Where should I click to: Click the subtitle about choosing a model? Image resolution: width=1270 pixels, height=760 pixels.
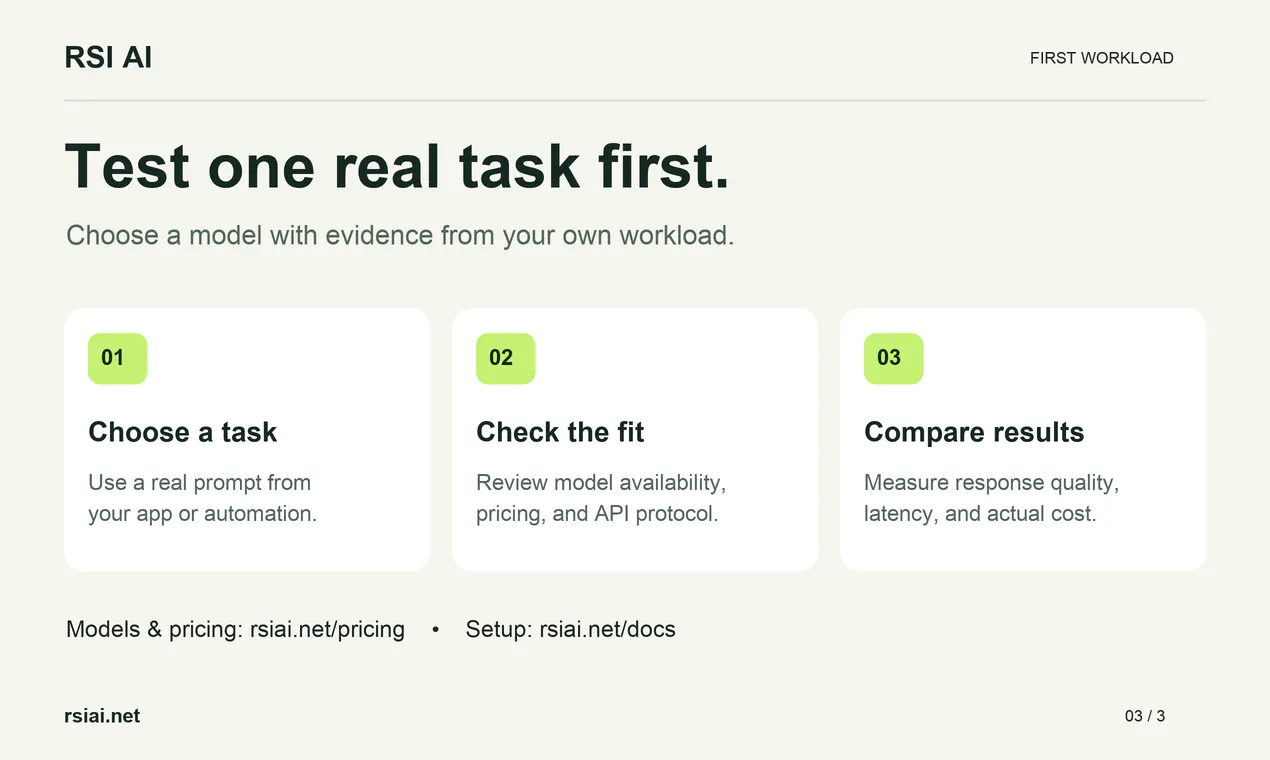(x=400, y=236)
